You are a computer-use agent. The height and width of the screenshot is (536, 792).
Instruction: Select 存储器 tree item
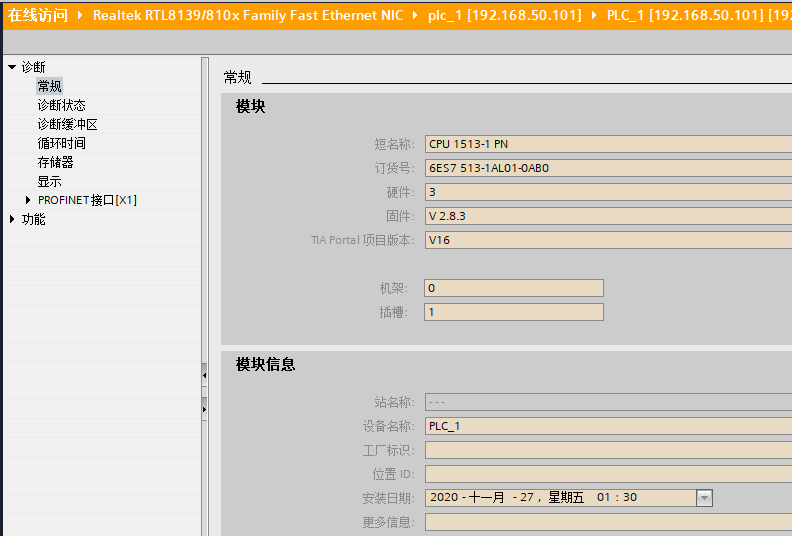[56, 162]
